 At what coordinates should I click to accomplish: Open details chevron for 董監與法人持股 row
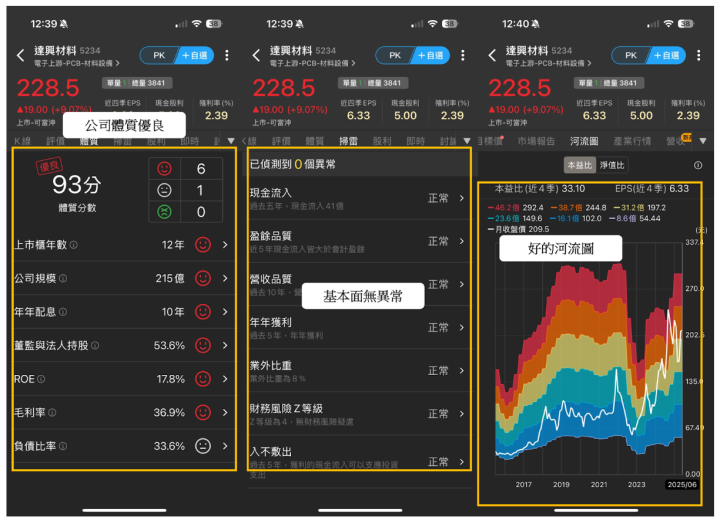point(225,346)
